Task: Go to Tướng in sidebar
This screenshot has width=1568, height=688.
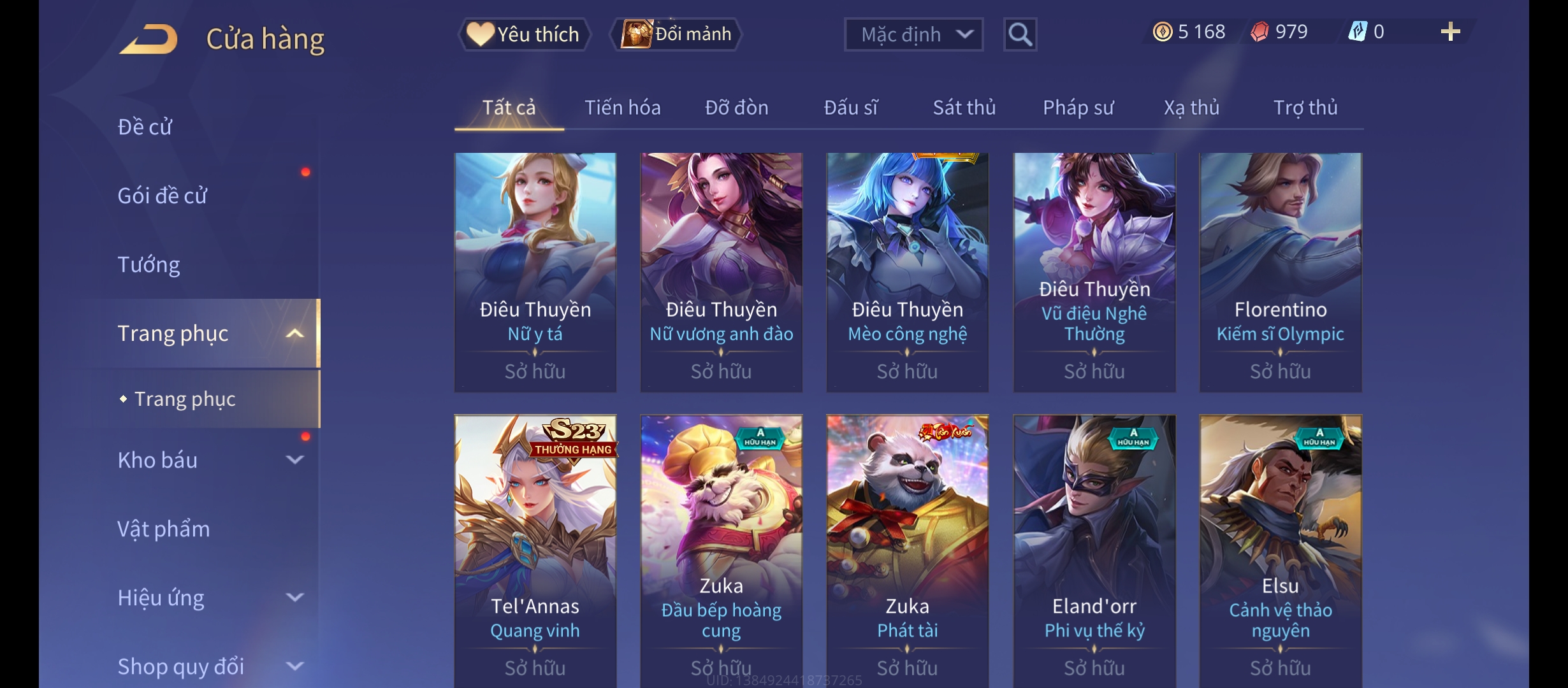Action: (x=149, y=264)
